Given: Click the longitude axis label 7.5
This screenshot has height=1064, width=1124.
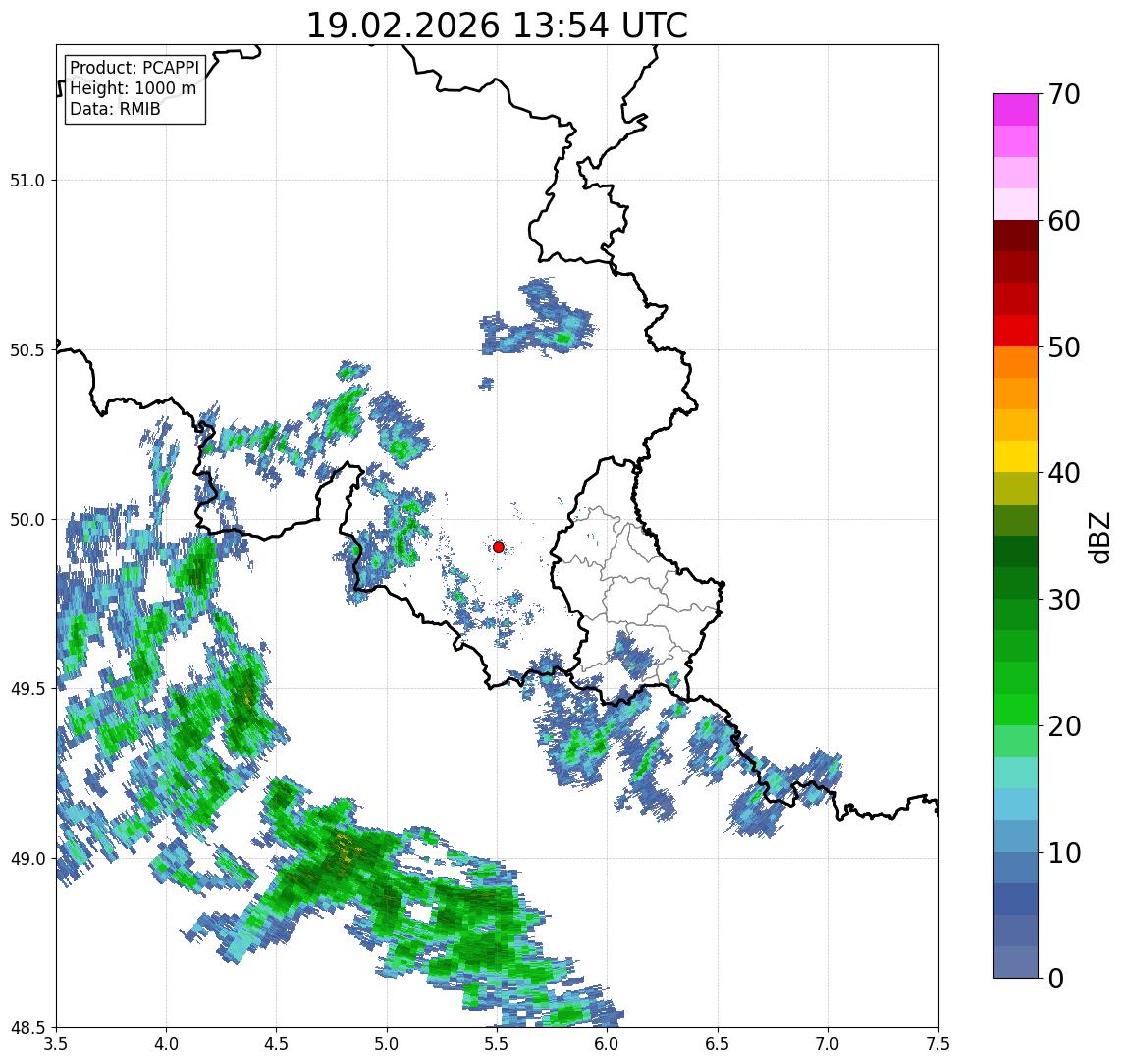Looking at the screenshot, I should [x=938, y=1044].
